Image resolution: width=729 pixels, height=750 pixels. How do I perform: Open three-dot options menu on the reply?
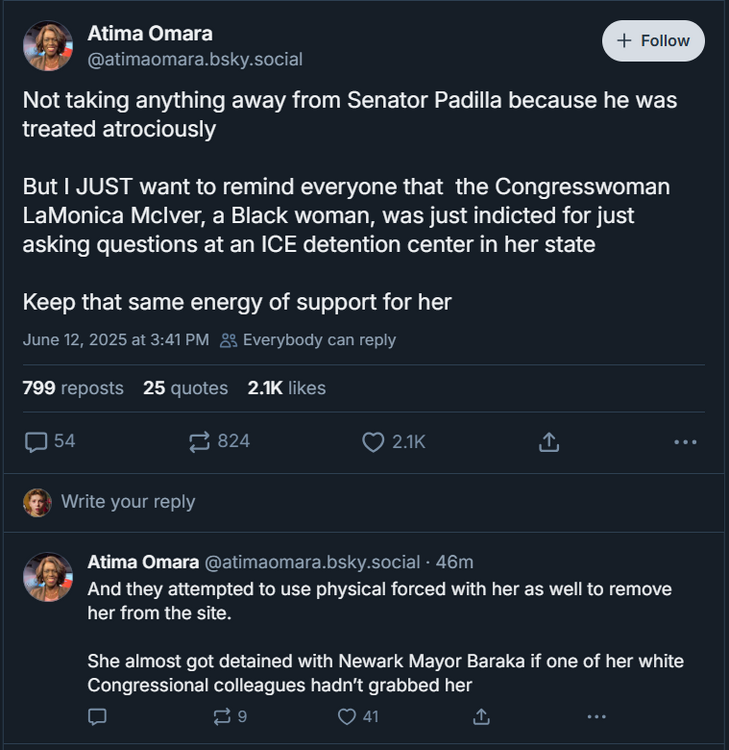(596, 716)
